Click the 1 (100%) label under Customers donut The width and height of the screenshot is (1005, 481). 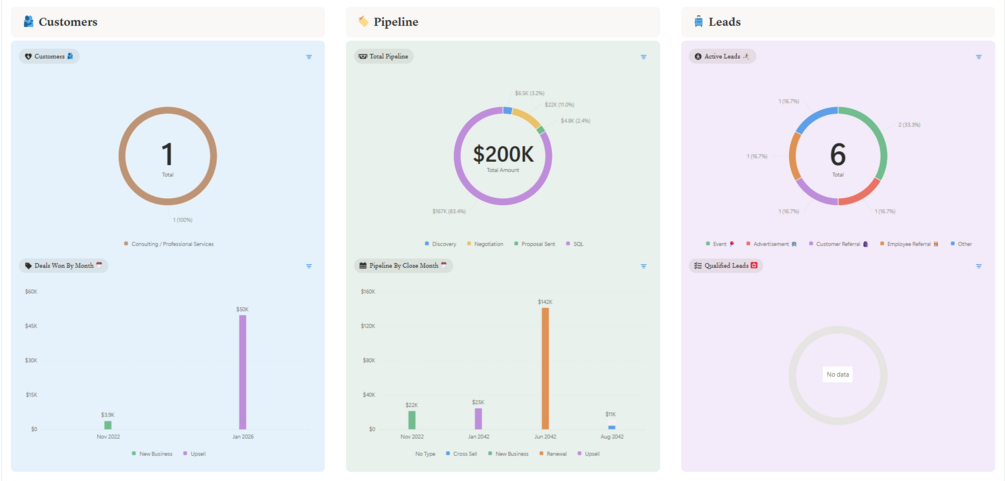(183, 220)
